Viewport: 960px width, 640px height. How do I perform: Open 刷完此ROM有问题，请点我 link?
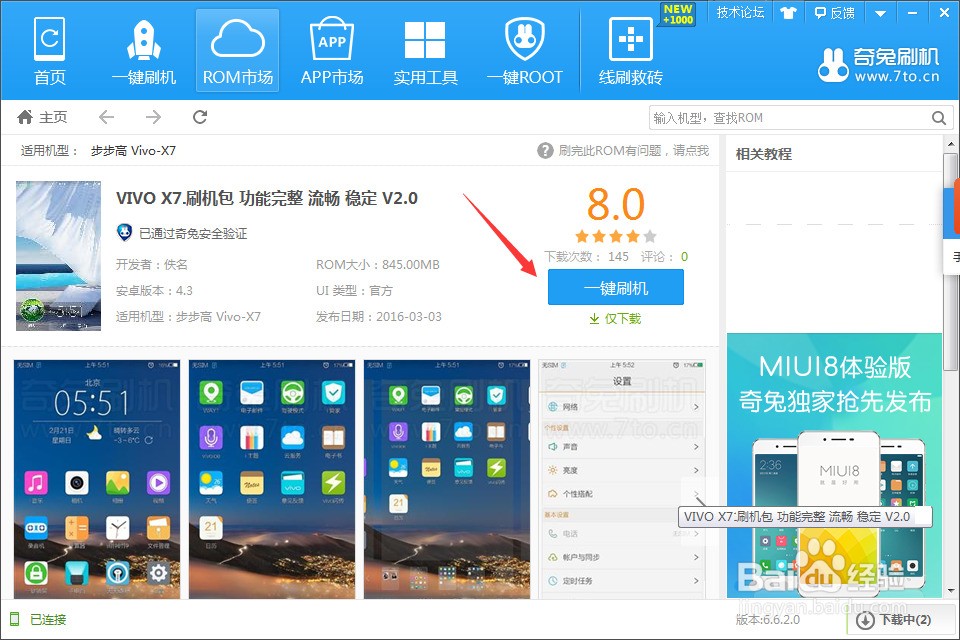[633, 151]
